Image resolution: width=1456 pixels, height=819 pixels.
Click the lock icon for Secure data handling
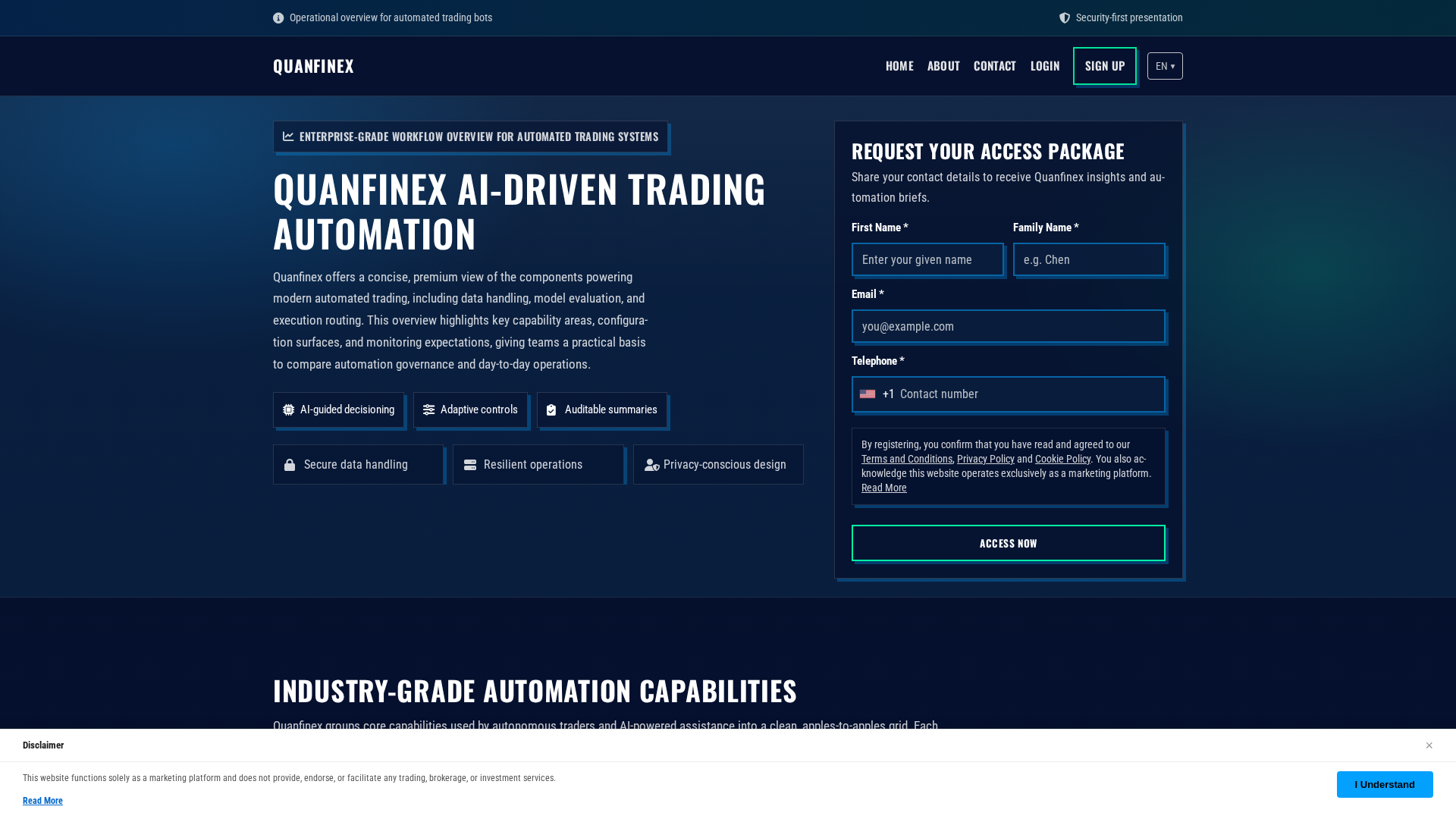(x=290, y=465)
